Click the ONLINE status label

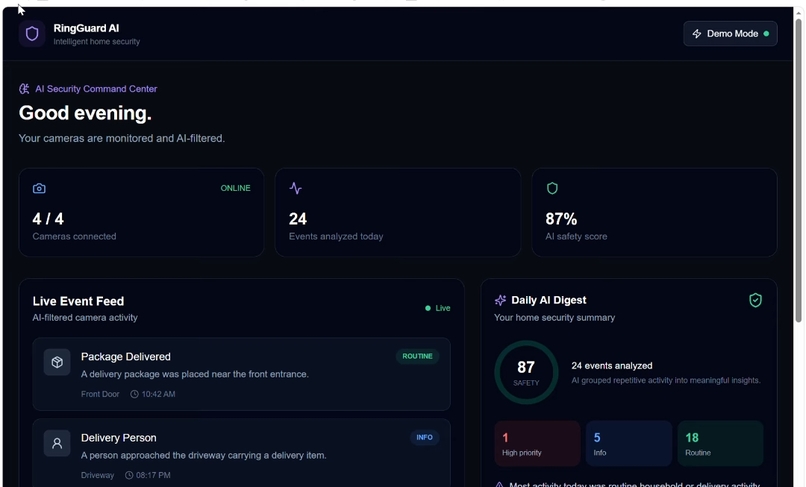pos(235,188)
